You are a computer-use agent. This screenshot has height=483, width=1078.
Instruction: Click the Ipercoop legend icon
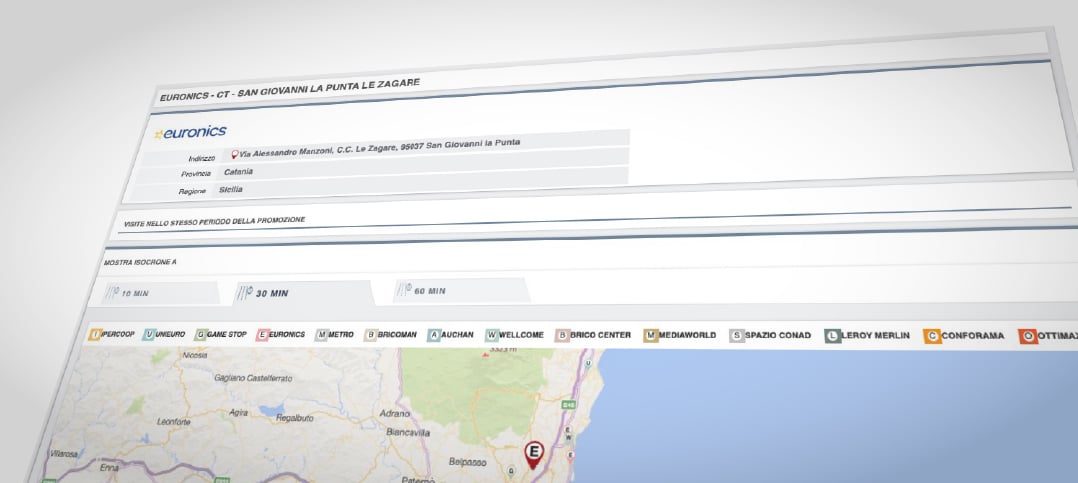click(x=95, y=335)
